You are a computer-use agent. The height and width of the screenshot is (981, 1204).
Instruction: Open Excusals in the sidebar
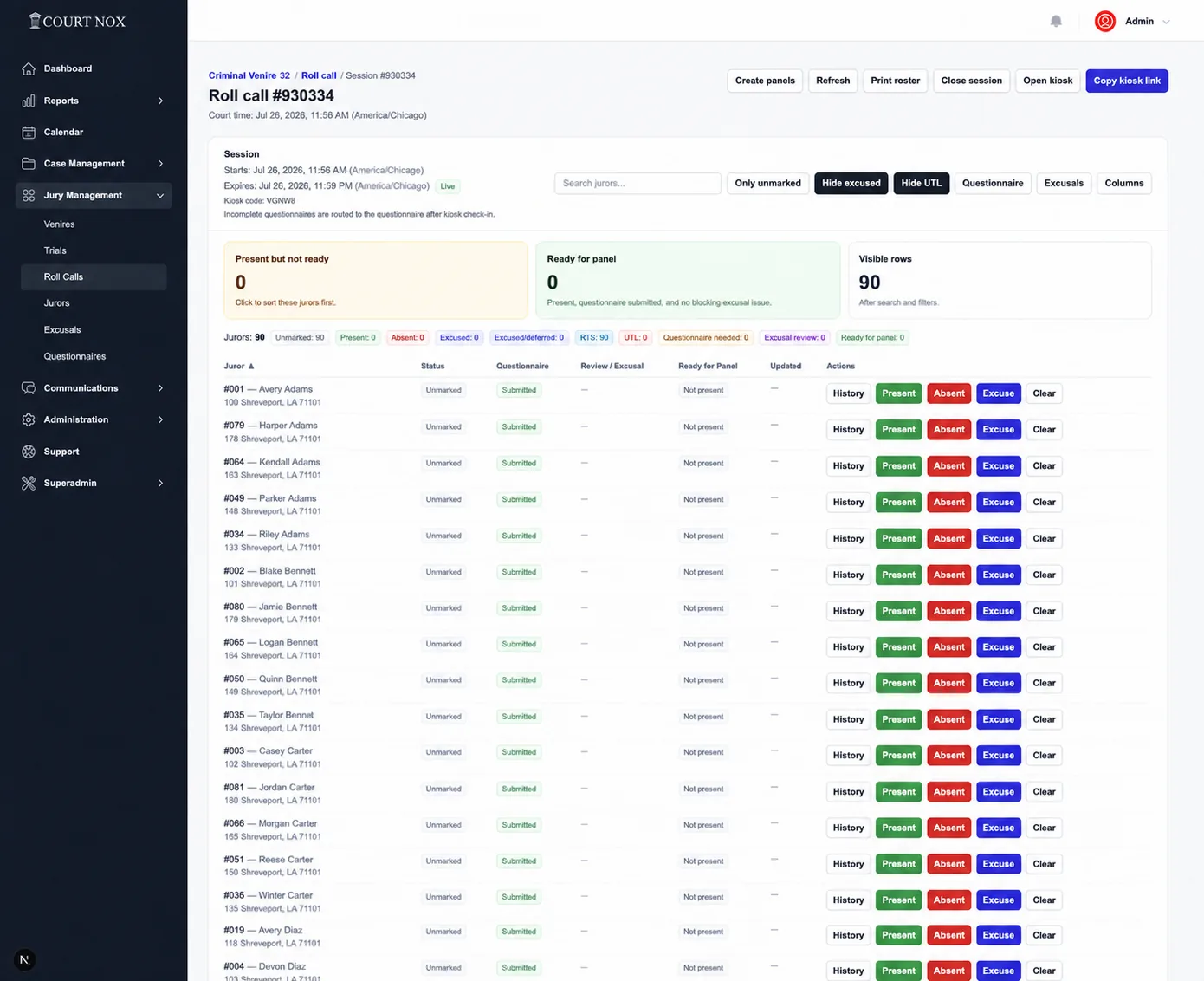[62, 330]
